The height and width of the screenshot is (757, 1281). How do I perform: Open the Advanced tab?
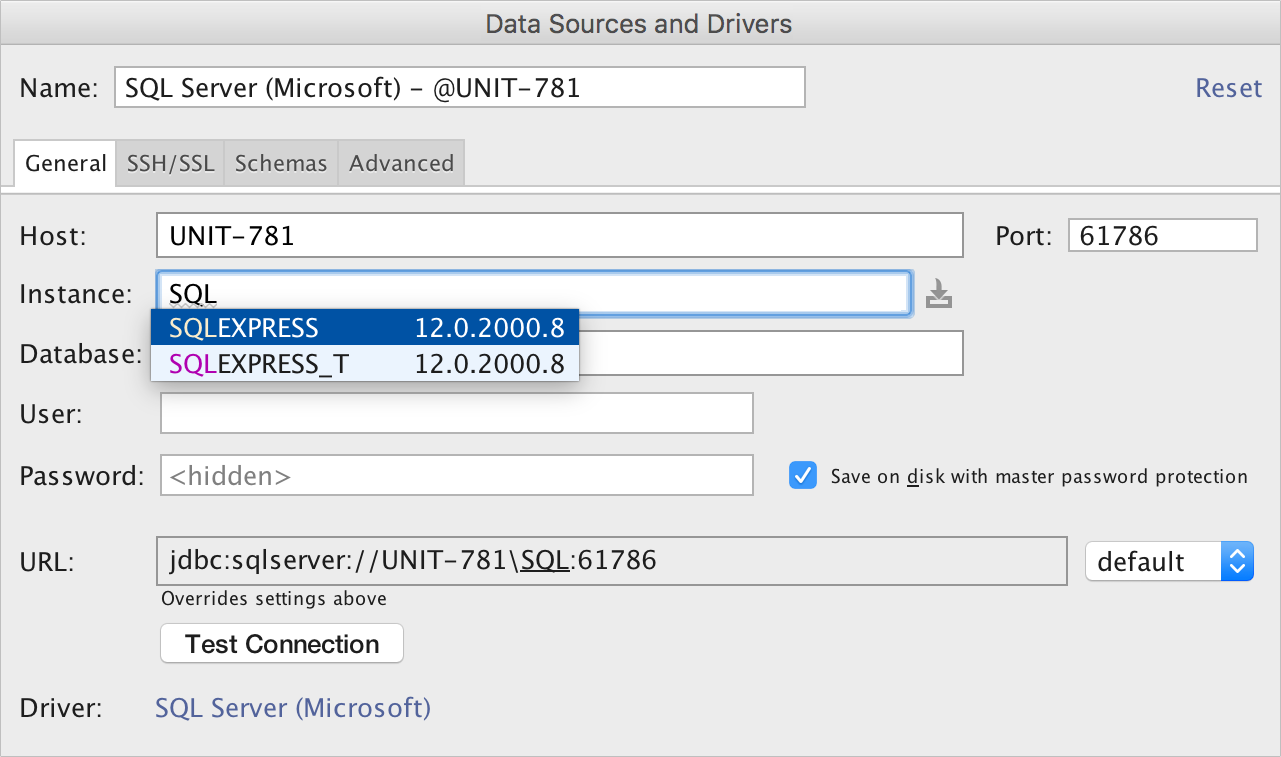tap(401, 163)
